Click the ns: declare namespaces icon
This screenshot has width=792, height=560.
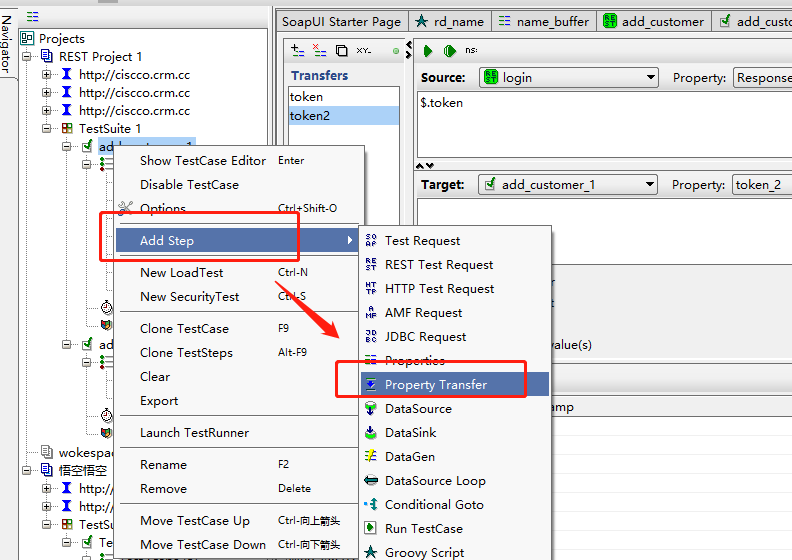pyautogui.click(x=471, y=50)
